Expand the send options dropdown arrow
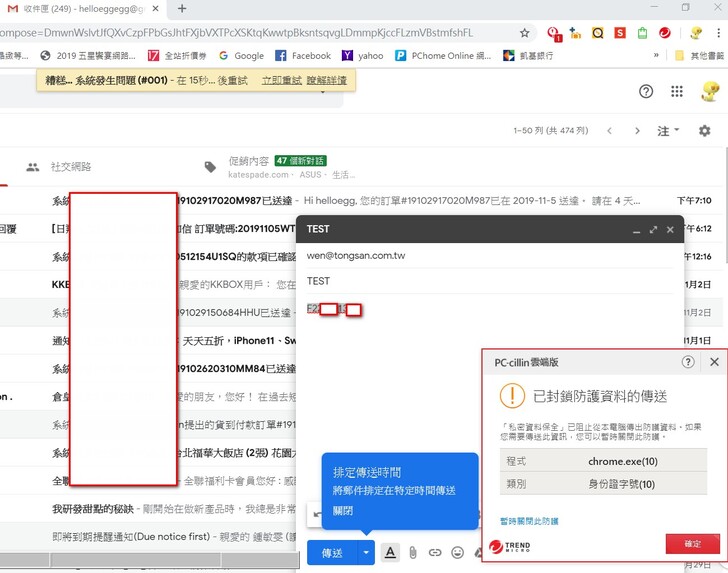 point(367,552)
